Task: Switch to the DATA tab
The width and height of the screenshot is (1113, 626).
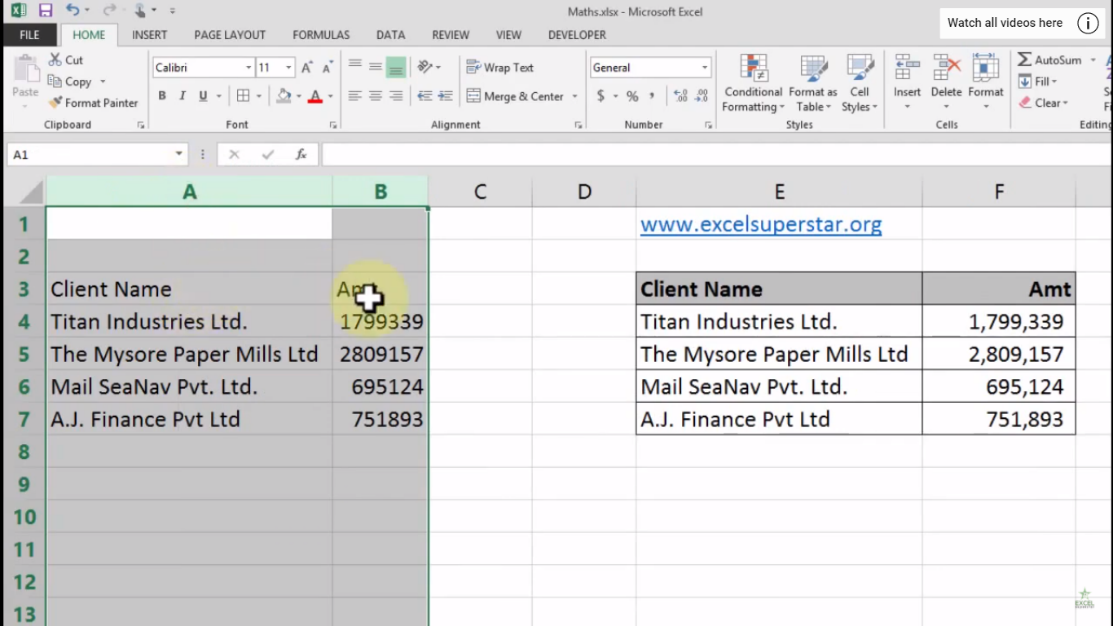Action: point(390,35)
